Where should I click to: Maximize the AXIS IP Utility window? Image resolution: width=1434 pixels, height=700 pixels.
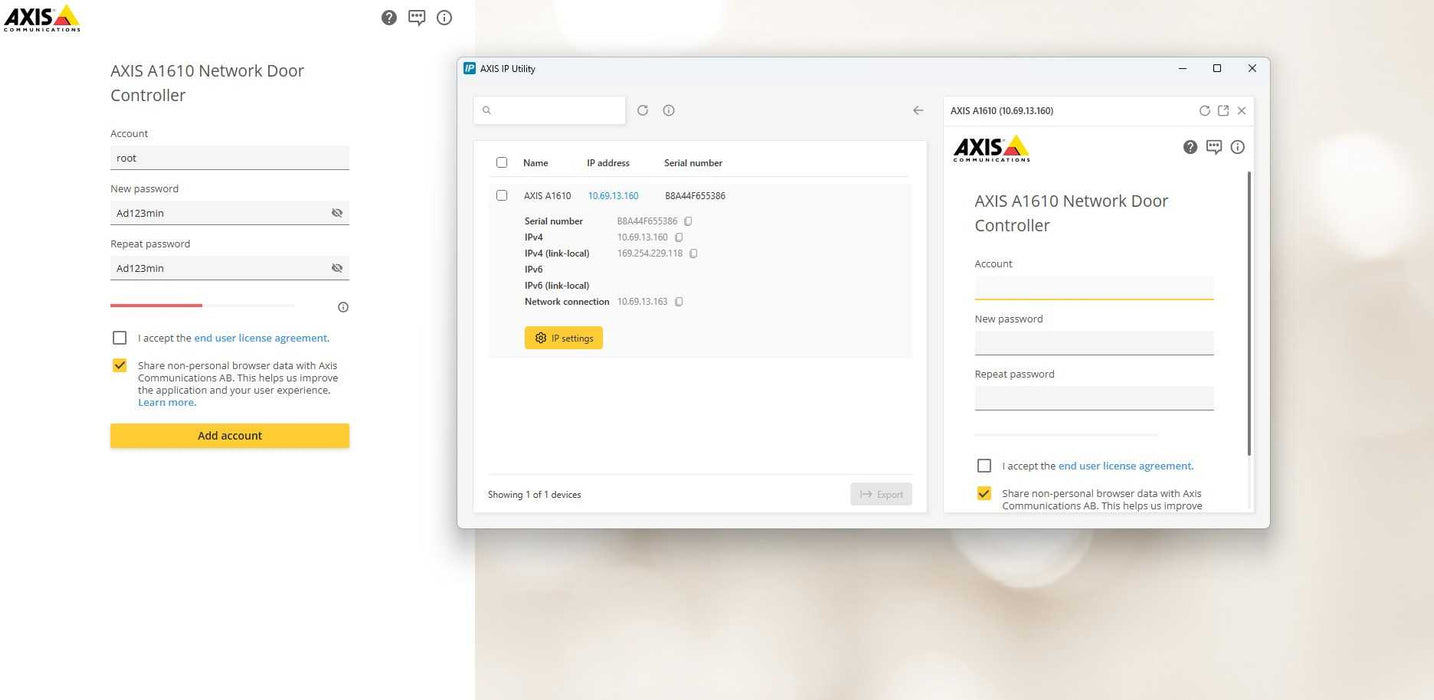[1217, 69]
